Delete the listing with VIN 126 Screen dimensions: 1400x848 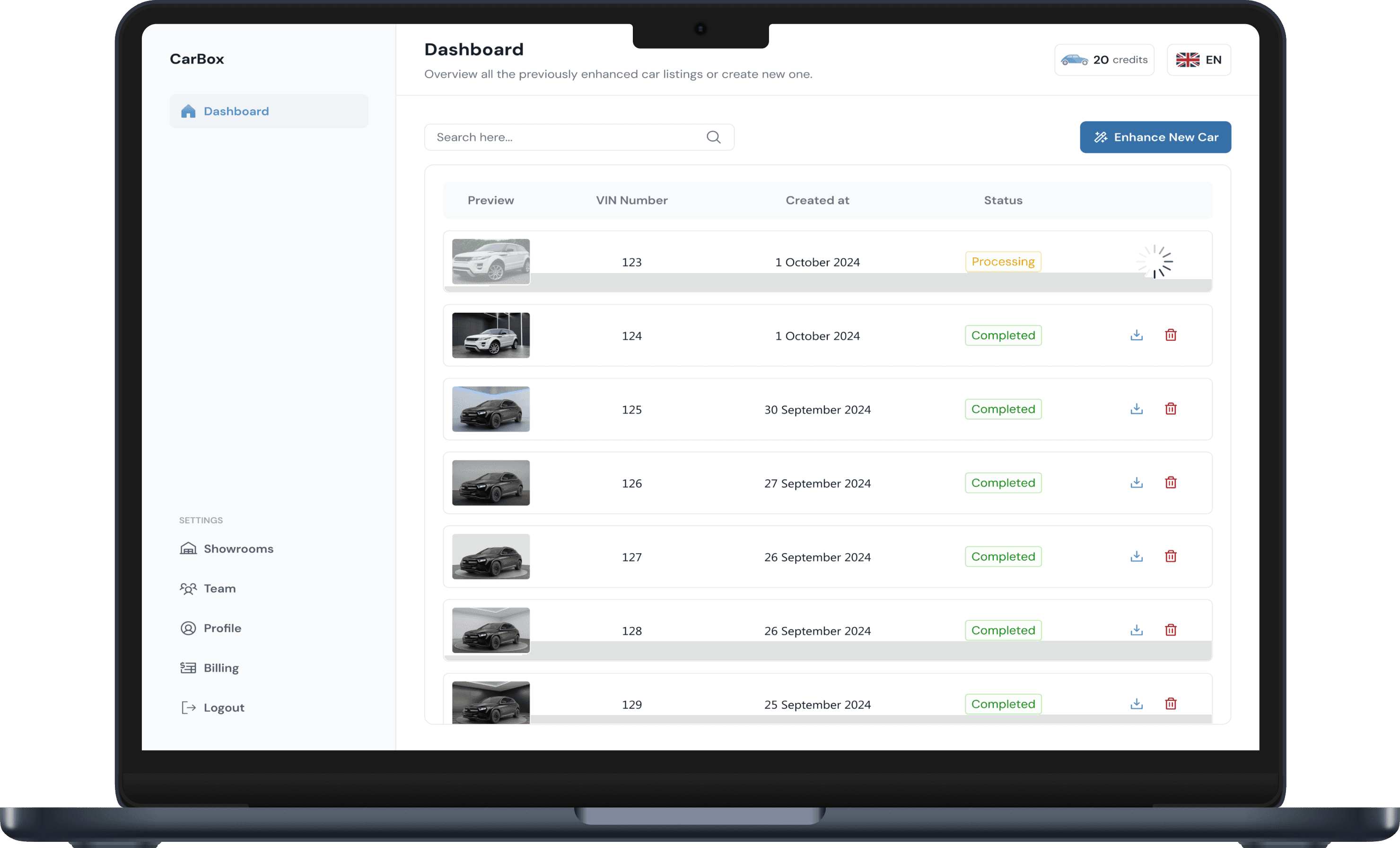[1171, 483]
